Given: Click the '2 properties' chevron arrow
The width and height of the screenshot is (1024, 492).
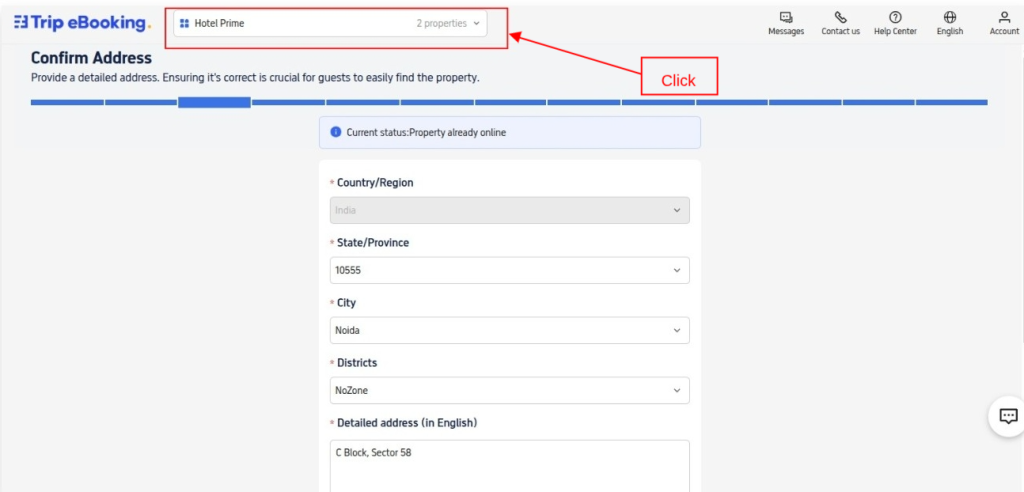Looking at the screenshot, I should [x=476, y=23].
